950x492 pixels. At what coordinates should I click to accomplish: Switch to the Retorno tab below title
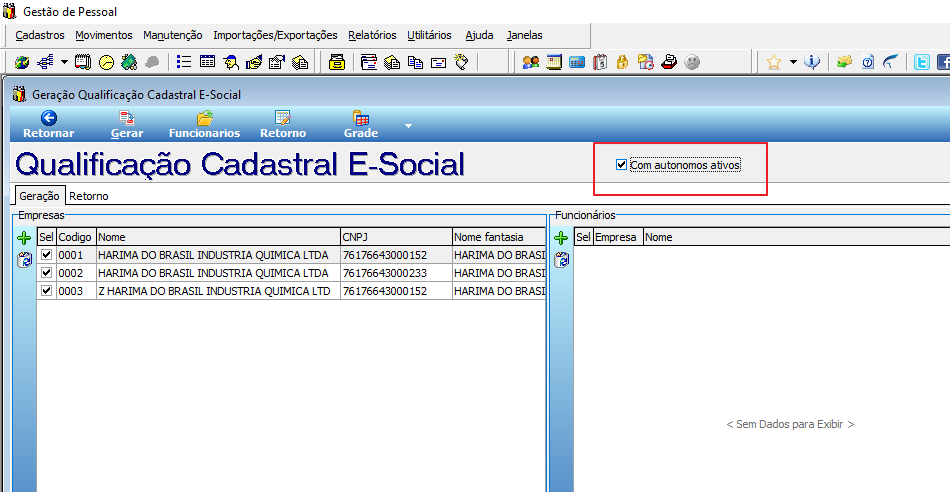point(88,196)
